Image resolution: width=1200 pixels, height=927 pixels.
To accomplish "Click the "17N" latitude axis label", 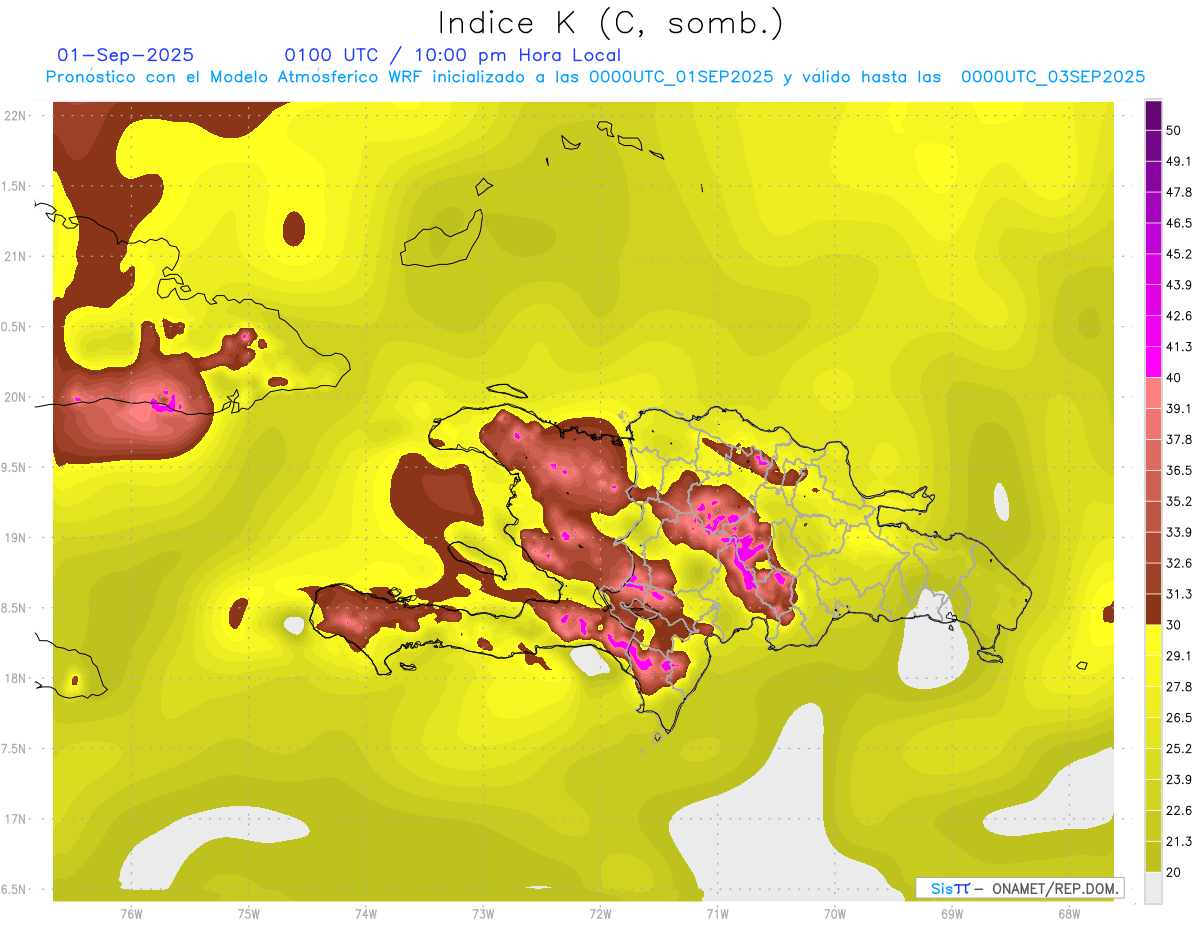I will (16, 819).
